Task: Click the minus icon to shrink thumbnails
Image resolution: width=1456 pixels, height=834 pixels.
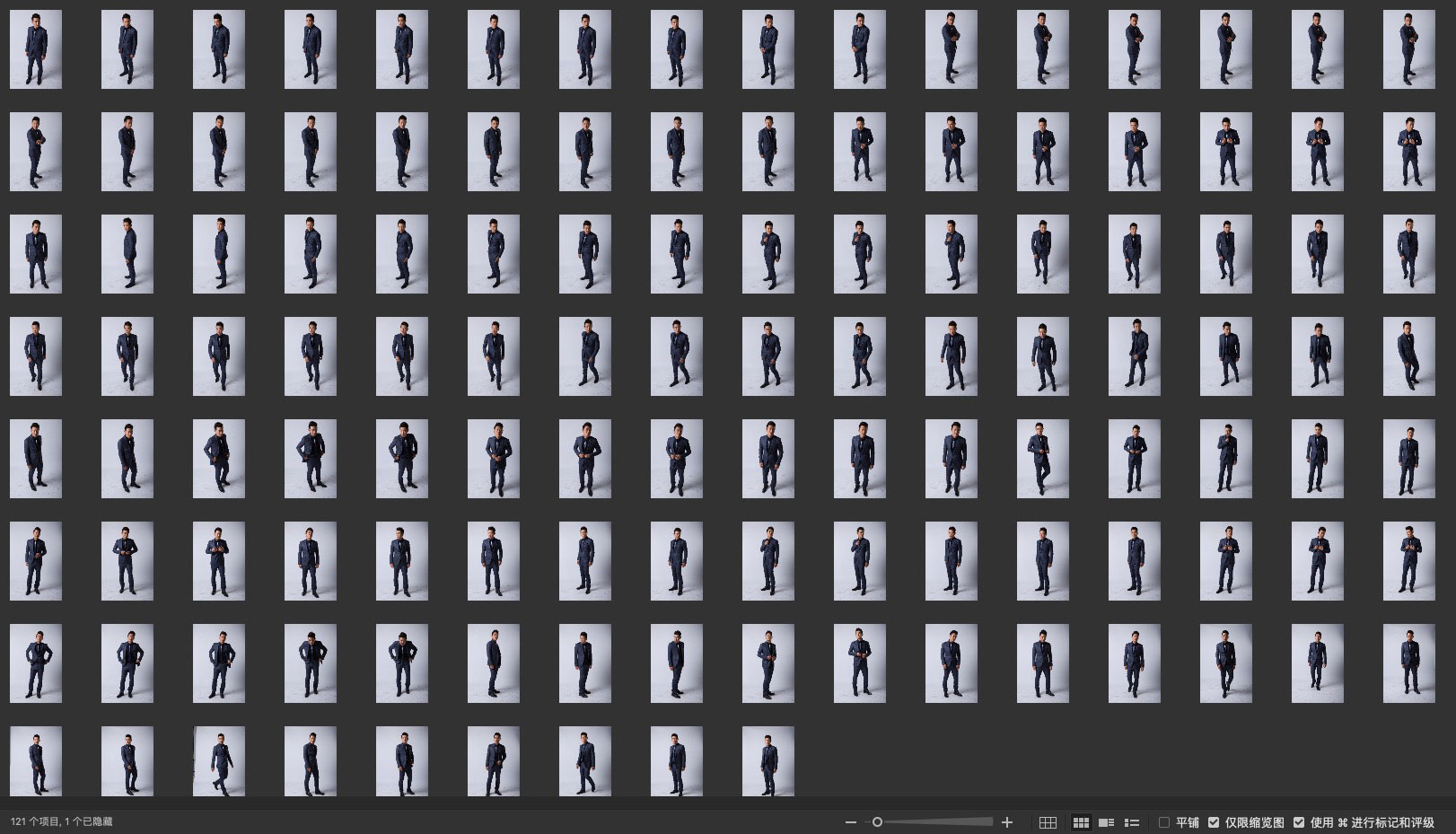Action: pyautogui.click(x=851, y=822)
